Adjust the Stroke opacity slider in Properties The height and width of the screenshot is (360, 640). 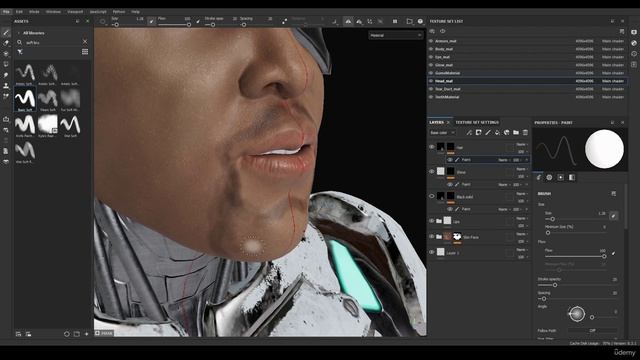[x=578, y=285]
